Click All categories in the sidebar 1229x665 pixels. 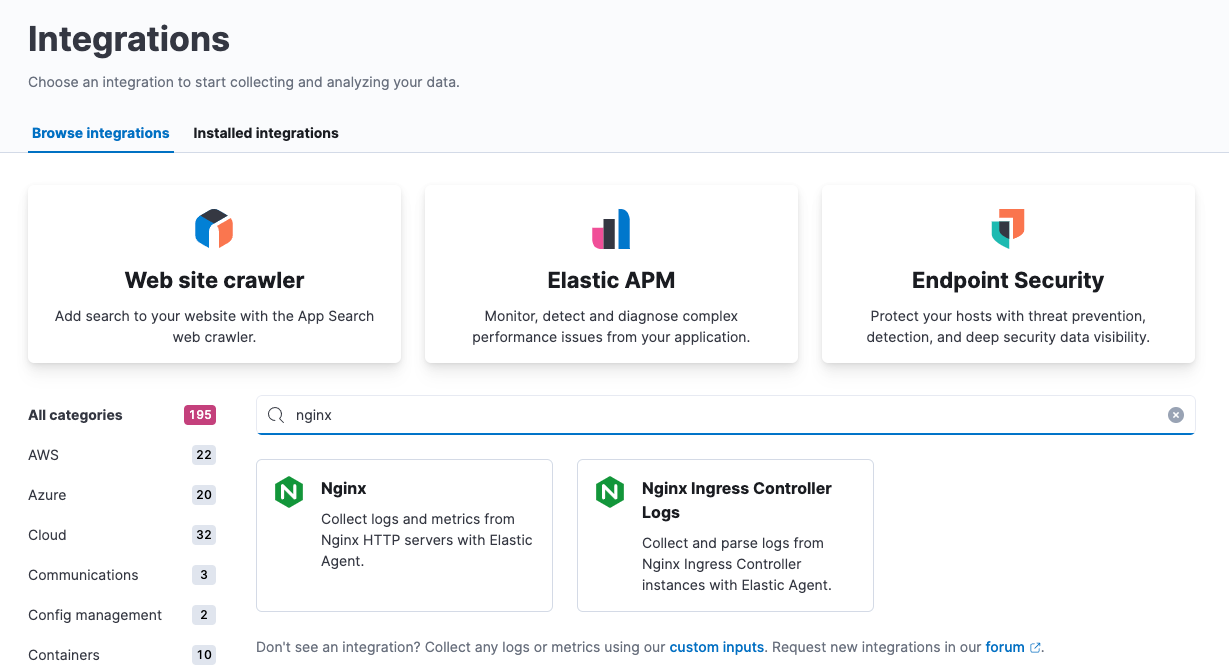[75, 415]
